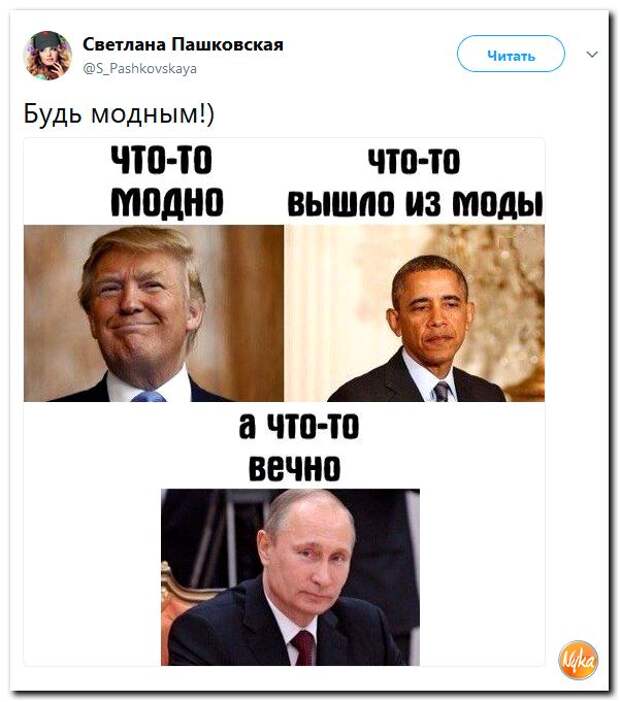Follow the account with the Читать button
The height and width of the screenshot is (702, 620).
(511, 54)
